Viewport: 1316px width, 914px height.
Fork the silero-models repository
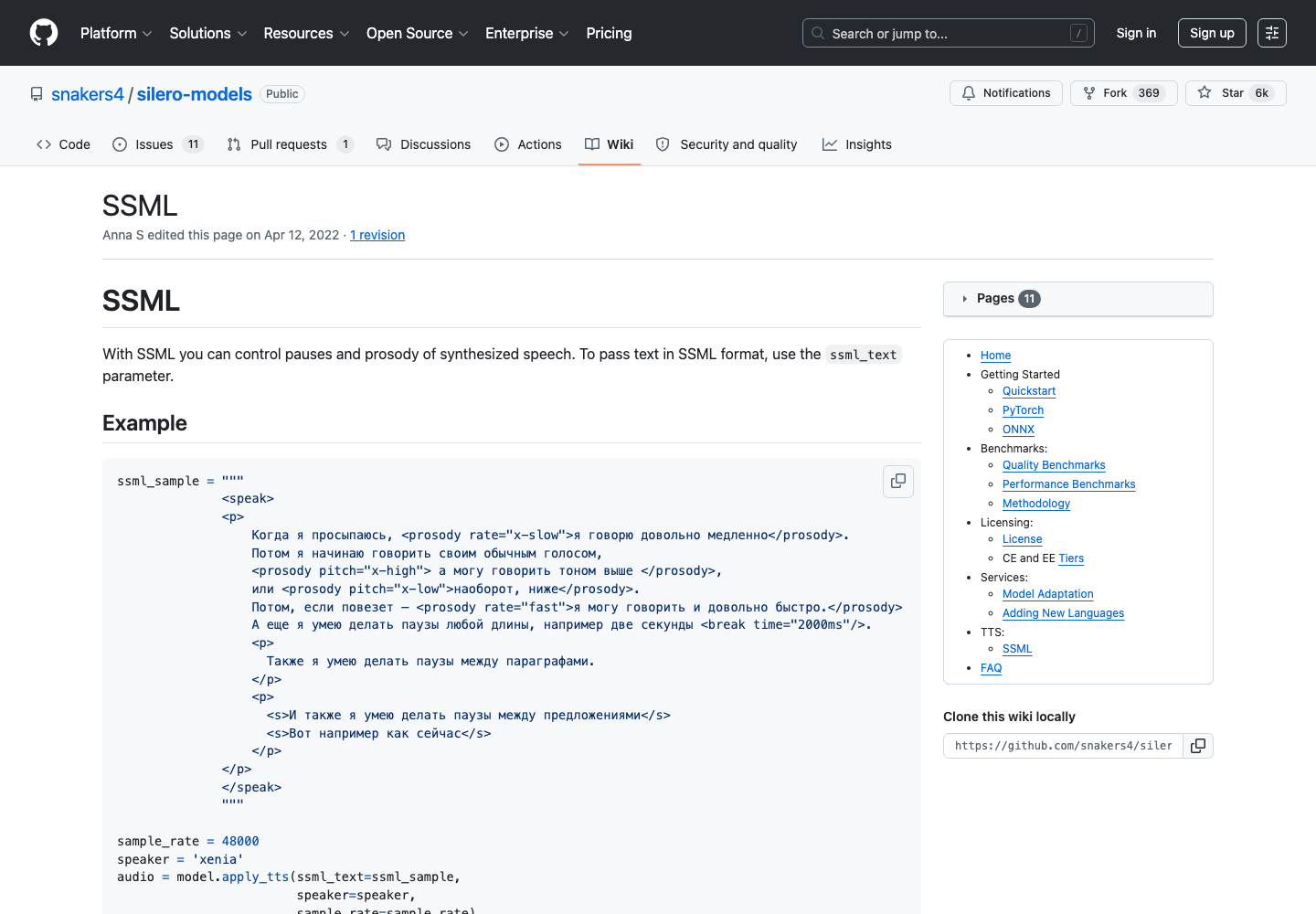(x=1123, y=93)
